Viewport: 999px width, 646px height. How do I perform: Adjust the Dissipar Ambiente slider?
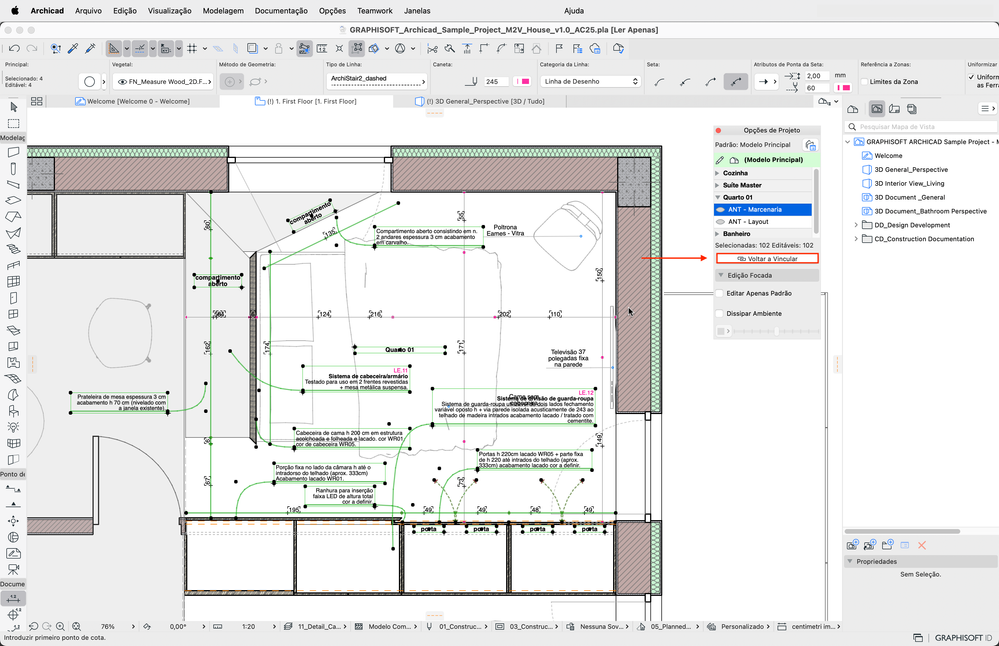[776, 331]
